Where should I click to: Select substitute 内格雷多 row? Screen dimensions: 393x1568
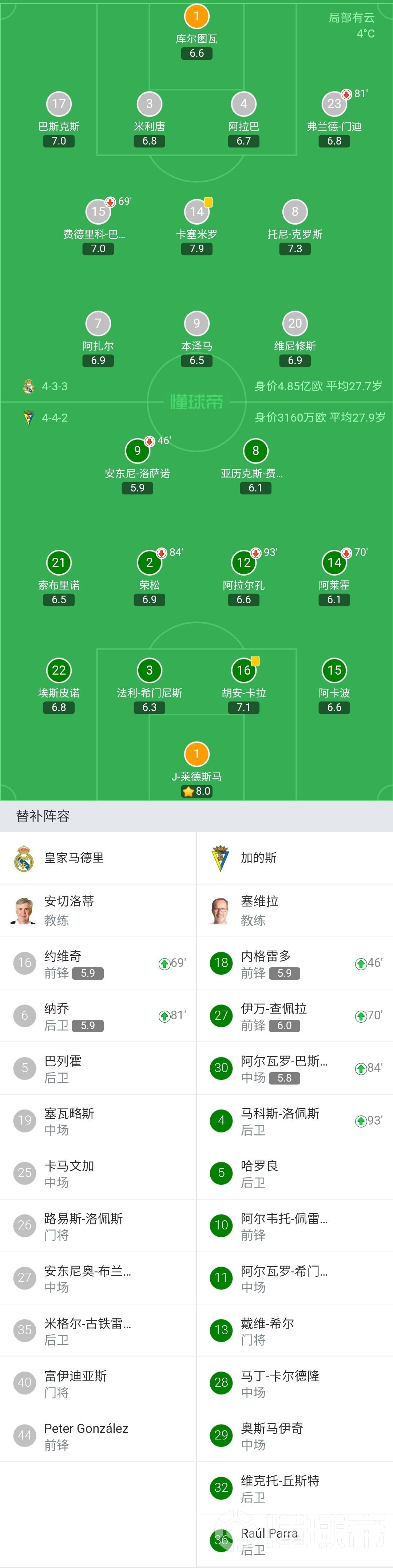[x=295, y=963]
